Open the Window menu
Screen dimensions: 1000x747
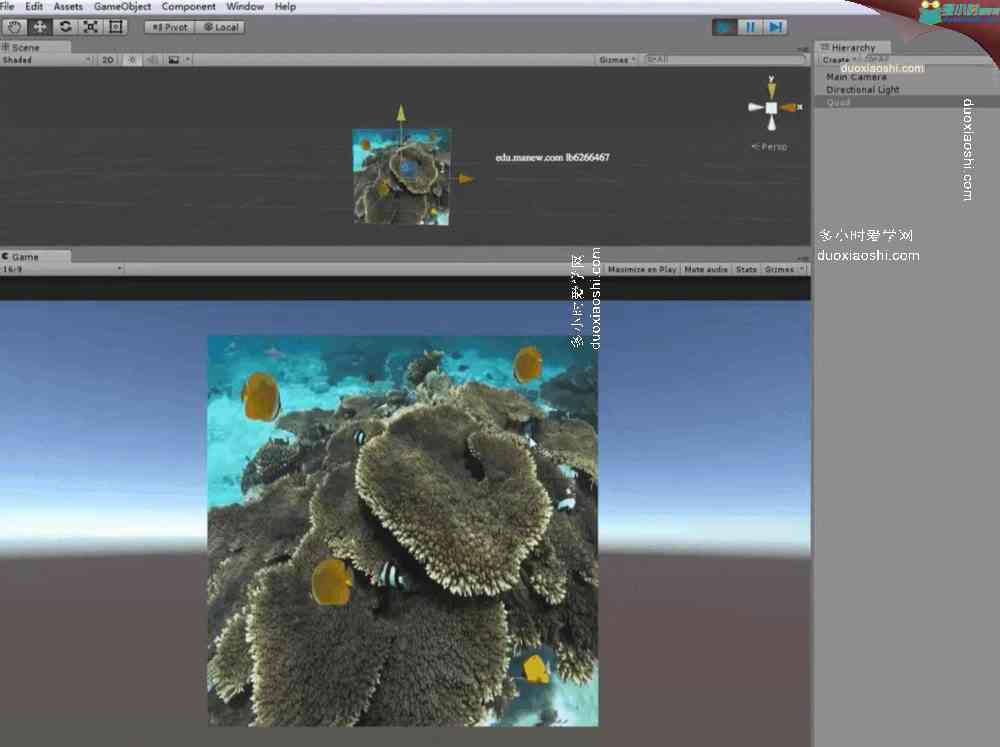click(245, 6)
